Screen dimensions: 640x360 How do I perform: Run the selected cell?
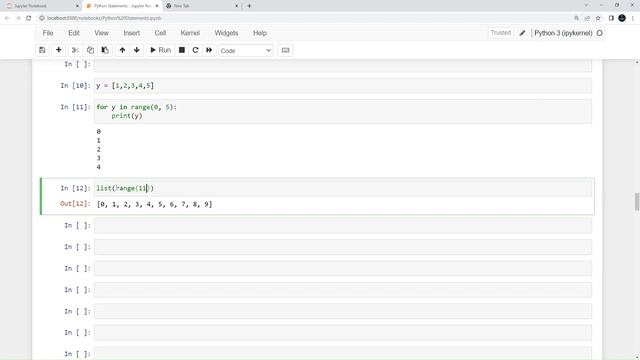click(x=160, y=50)
